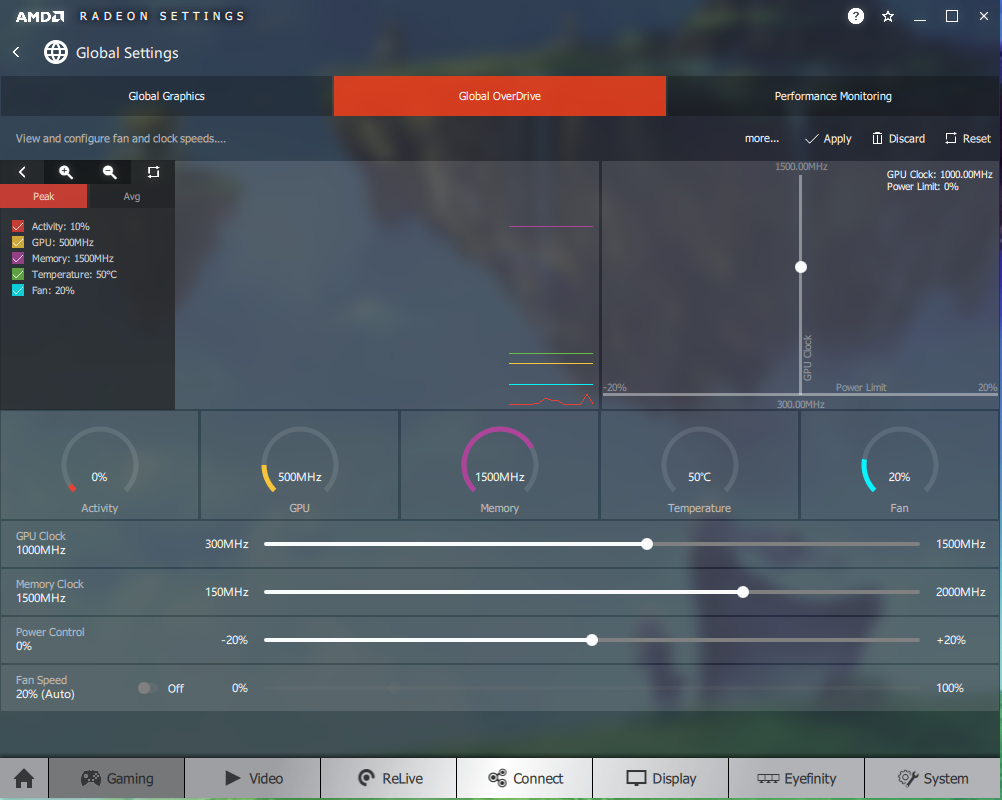Viewport: 1002px width, 800px height.
Task: Open the Eyefinity section
Action: pyautogui.click(x=796, y=778)
